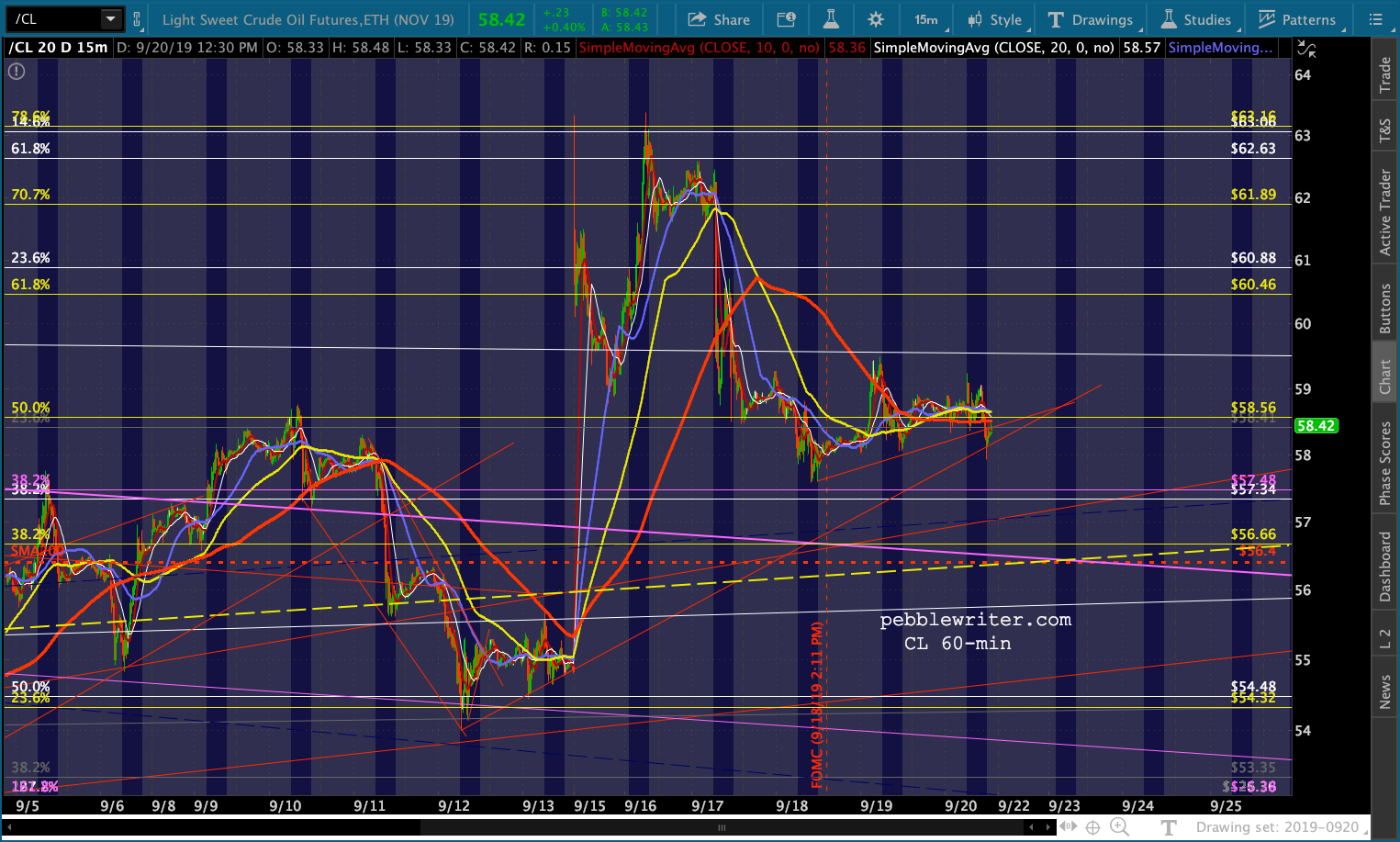
Task: Open the Patterns menu
Action: pos(1296,19)
